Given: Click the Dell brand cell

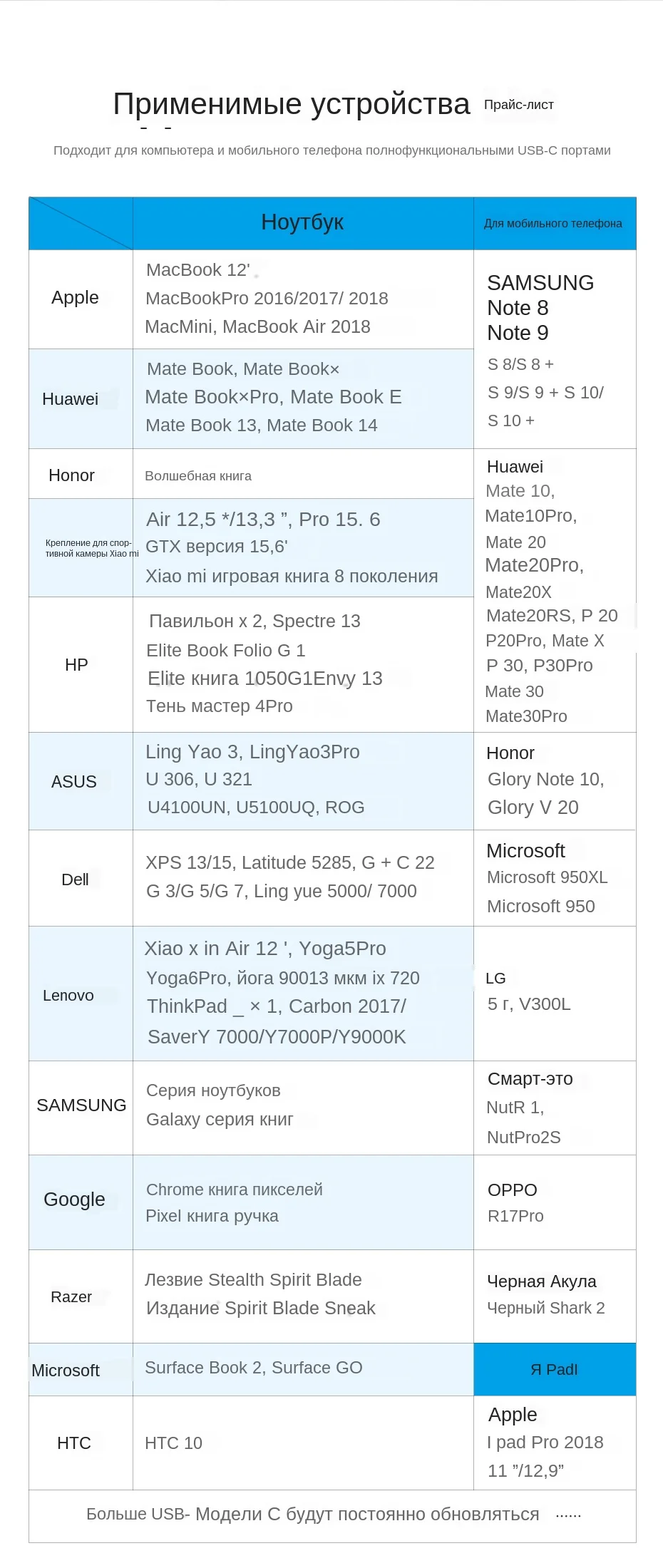Looking at the screenshot, I should pos(75,880).
